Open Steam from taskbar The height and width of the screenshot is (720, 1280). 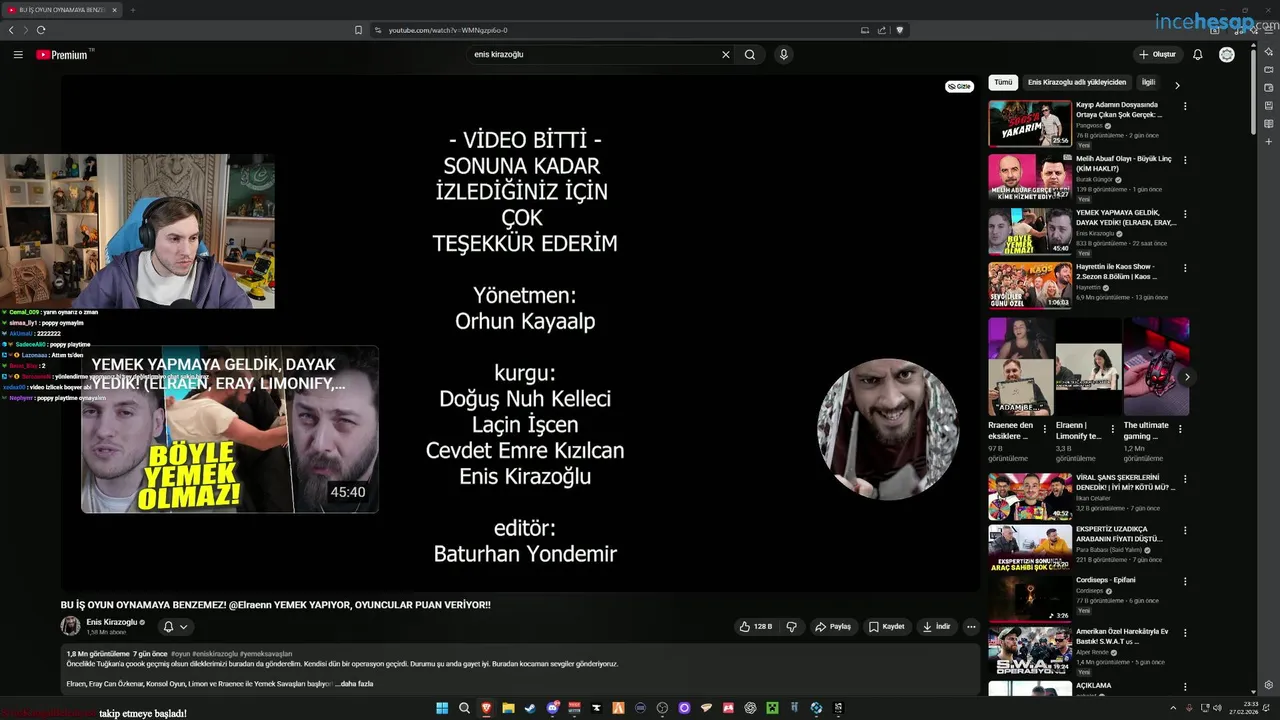[530, 708]
